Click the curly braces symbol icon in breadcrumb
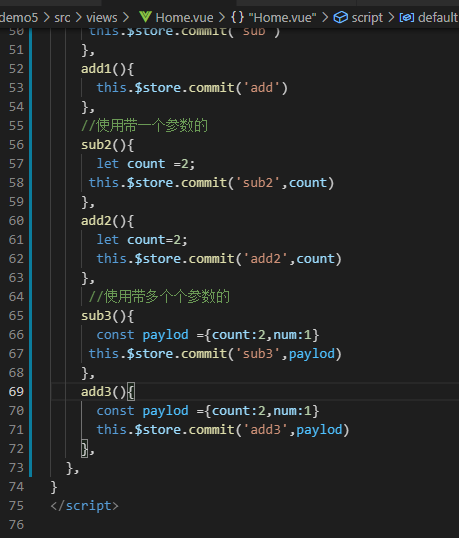 [237, 17]
